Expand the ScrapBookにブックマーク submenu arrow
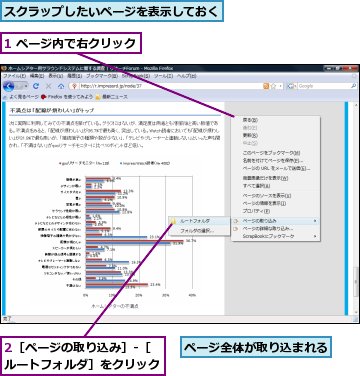Screen dimensions: 360x376 point(315,236)
